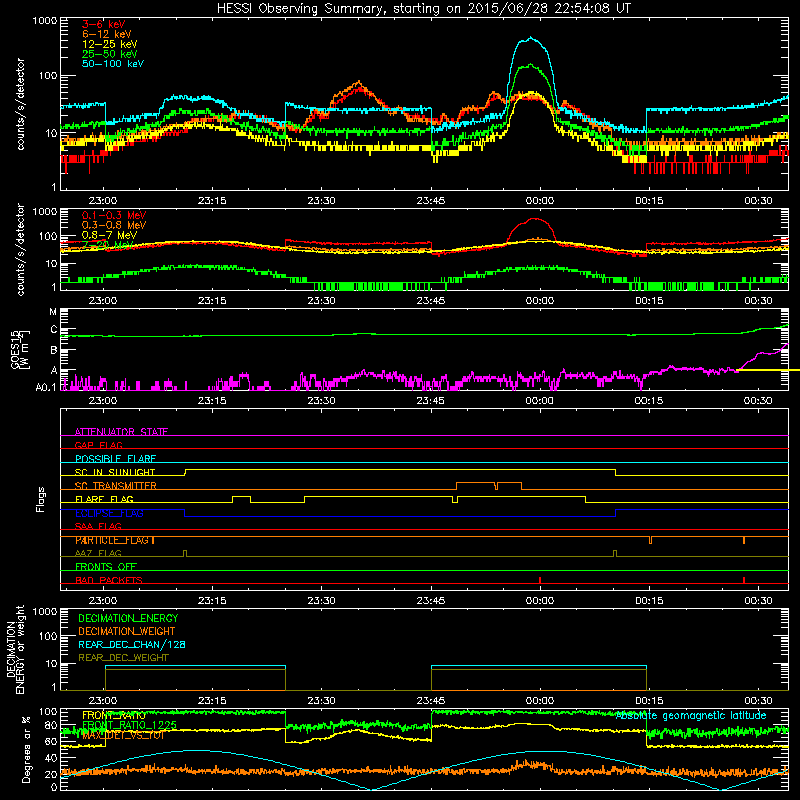Select the ECLIPSE_FLAG label
This screenshot has height=800, width=800.
tap(109, 513)
